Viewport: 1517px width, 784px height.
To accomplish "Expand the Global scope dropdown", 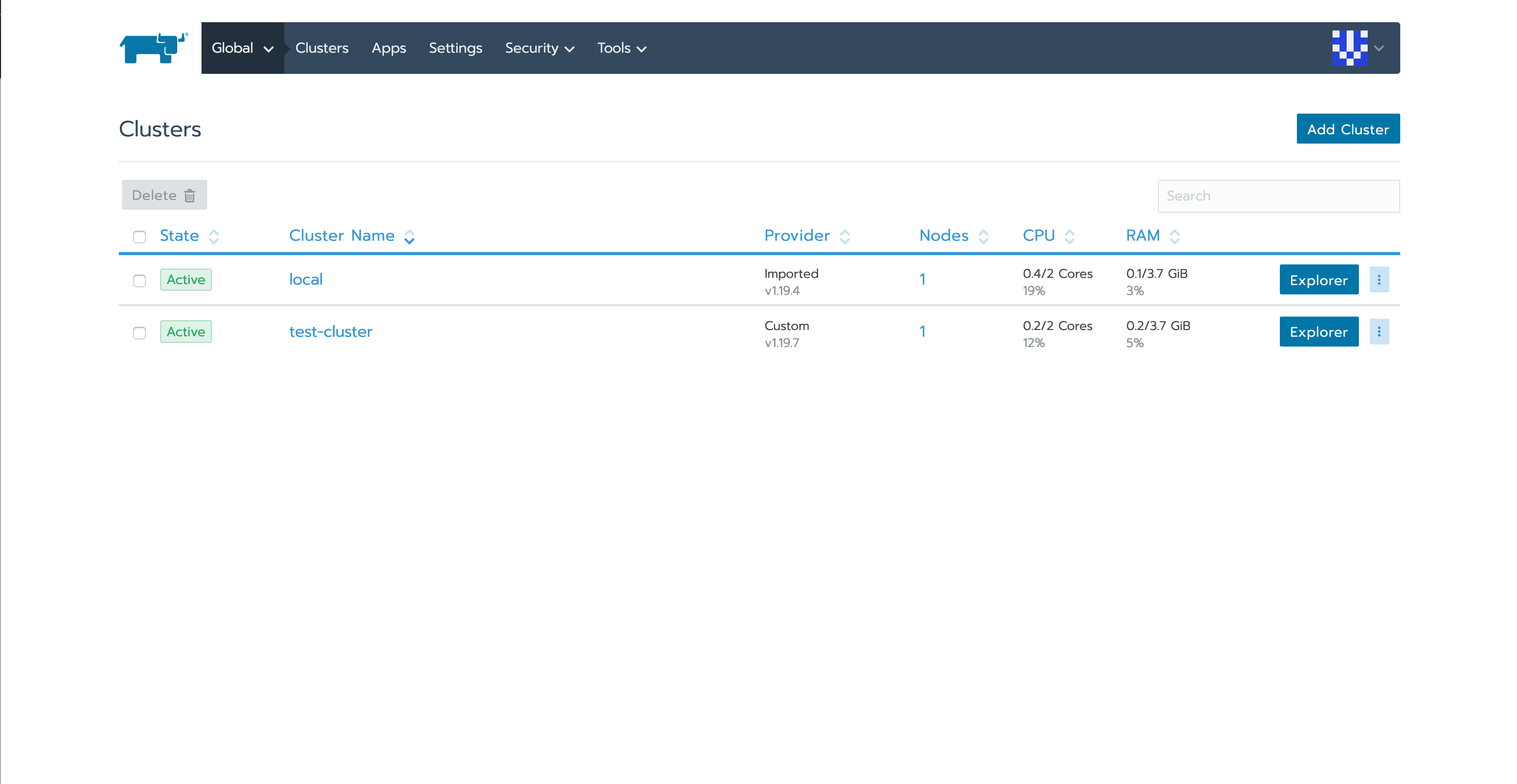I will point(243,48).
